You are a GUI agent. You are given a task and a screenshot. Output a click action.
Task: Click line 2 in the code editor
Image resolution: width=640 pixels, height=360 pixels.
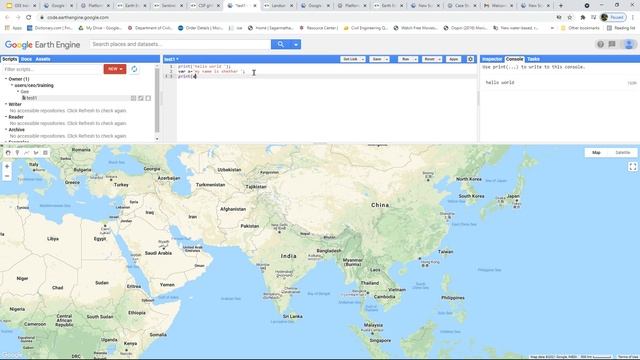point(327,71)
